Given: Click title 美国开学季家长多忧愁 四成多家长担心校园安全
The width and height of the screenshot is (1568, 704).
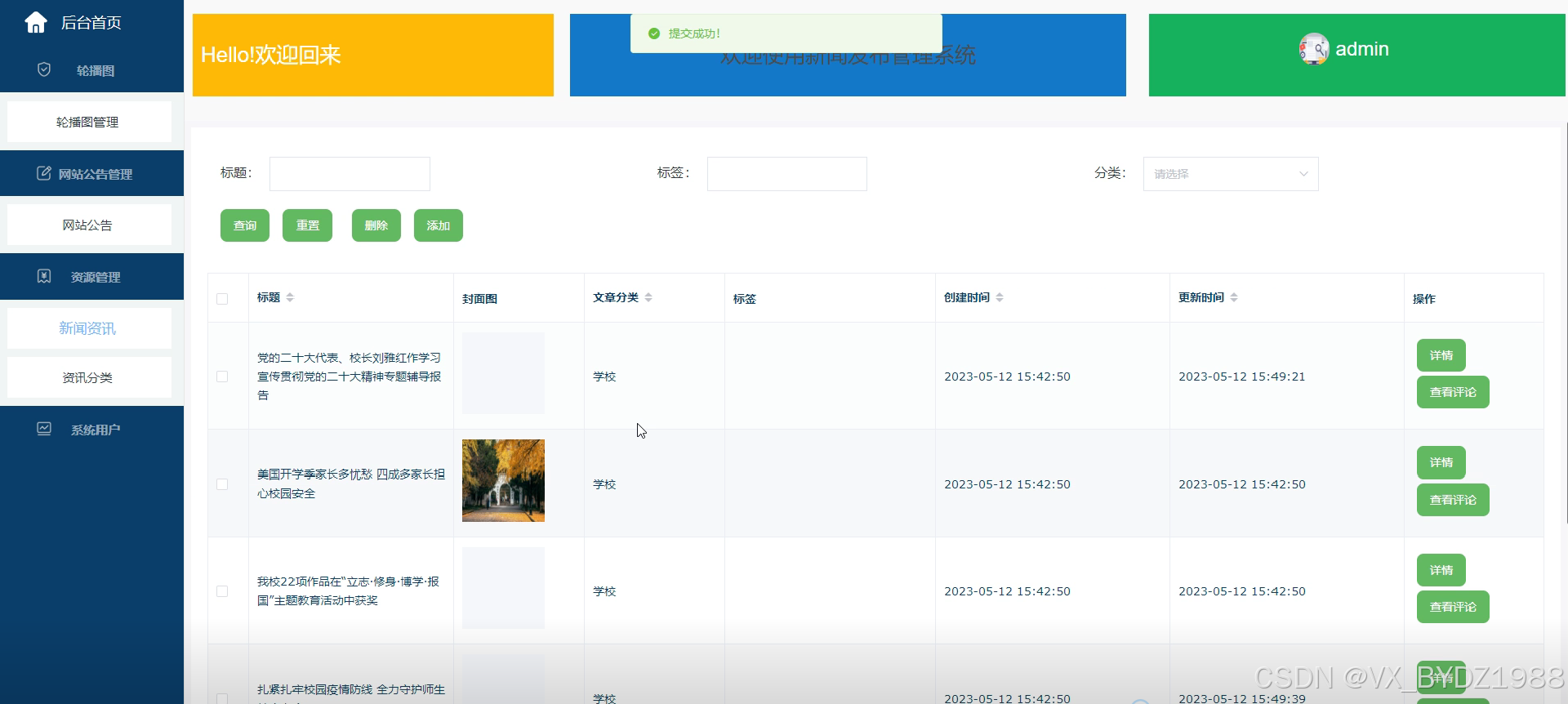Looking at the screenshot, I should (x=351, y=483).
